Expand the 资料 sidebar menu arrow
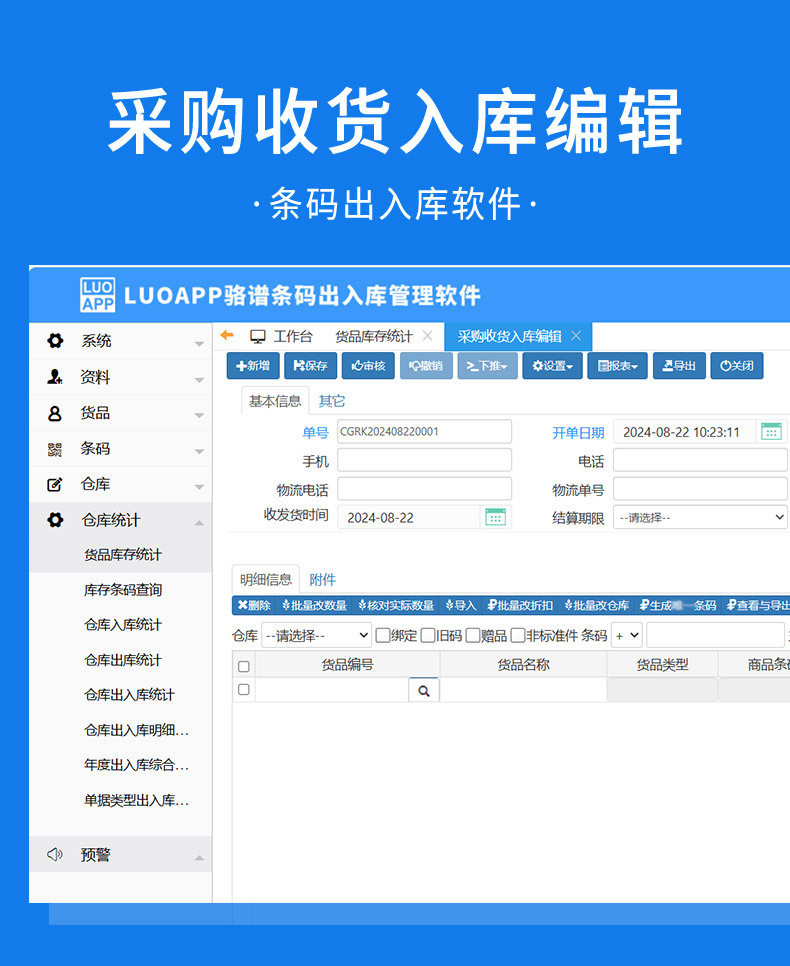This screenshot has height=966, width=790. tap(199, 380)
